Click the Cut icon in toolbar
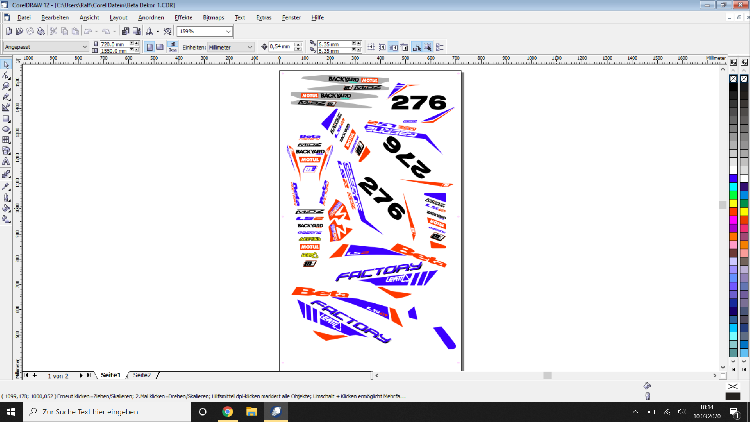Viewport: 750px width, 422px height. [x=54, y=31]
